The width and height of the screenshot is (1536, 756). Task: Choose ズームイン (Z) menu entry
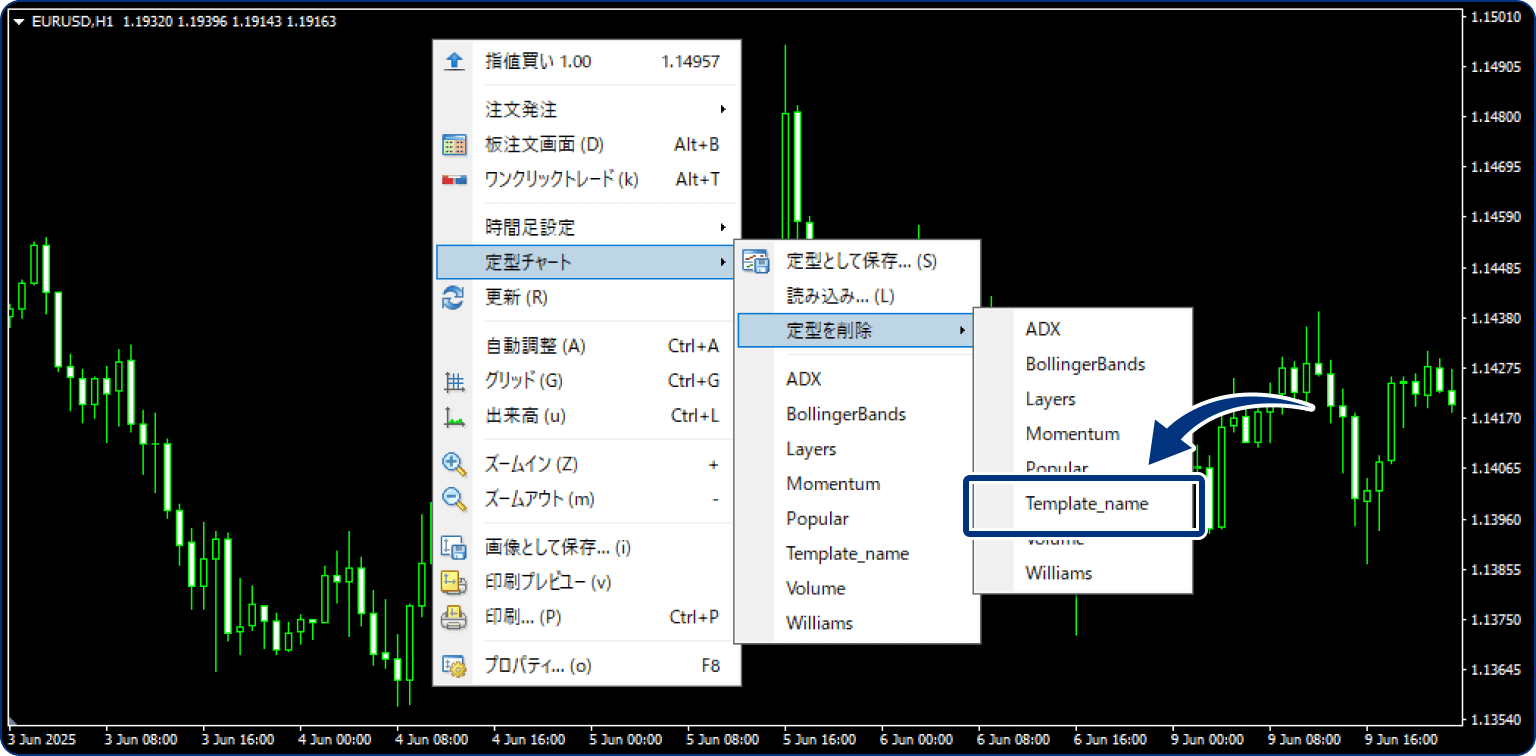587,464
